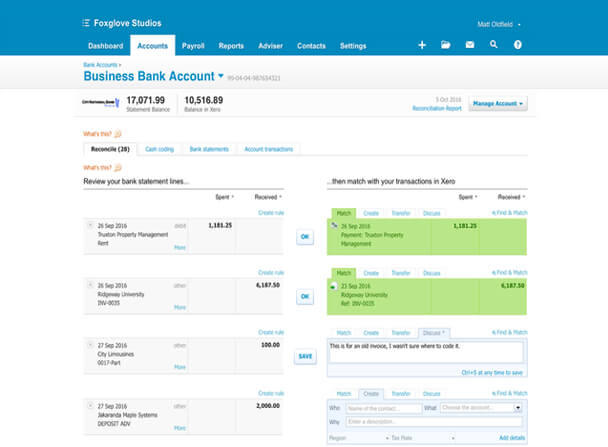Expand options arrow for Ridgeway University line
Viewport: 608px width, 447px height.
coord(90,285)
